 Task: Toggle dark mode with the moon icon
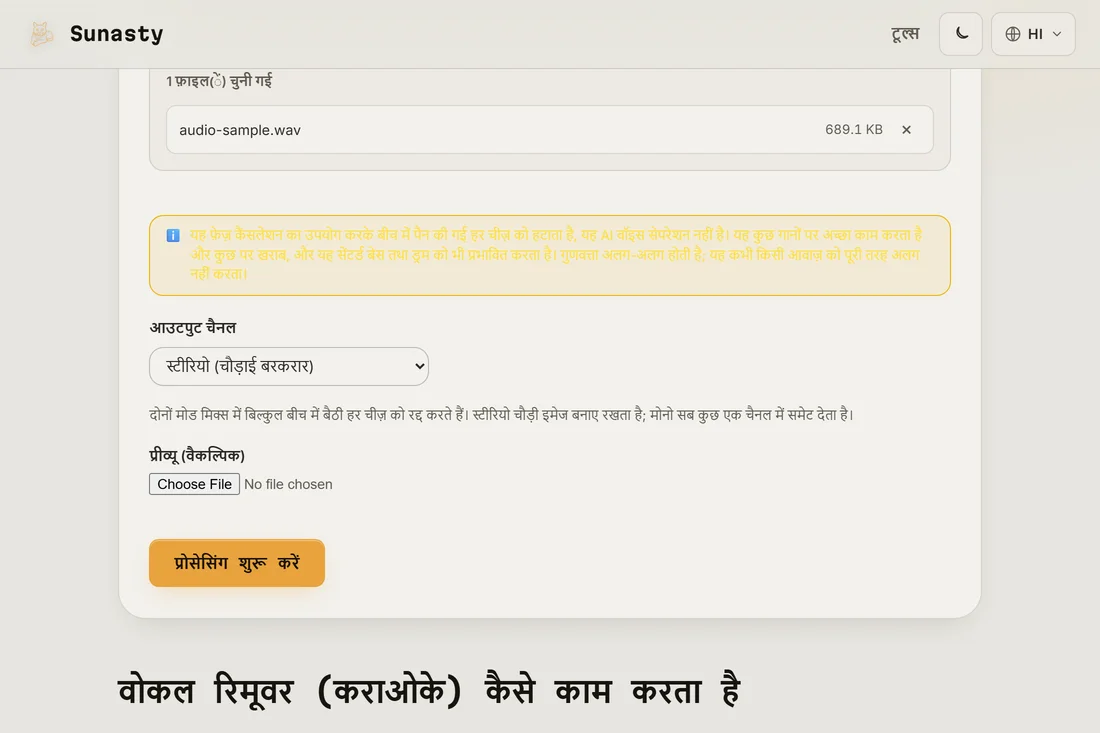coord(961,34)
